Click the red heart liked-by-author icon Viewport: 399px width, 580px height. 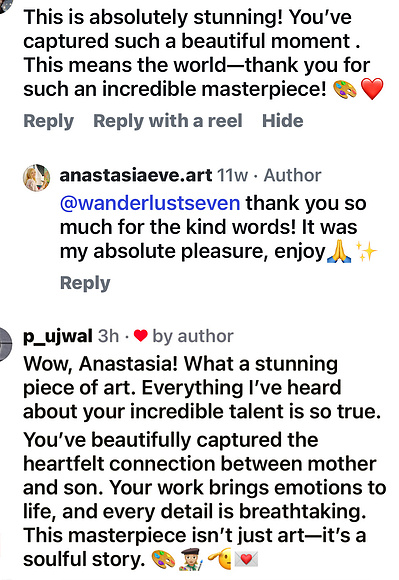pyautogui.click(x=141, y=336)
